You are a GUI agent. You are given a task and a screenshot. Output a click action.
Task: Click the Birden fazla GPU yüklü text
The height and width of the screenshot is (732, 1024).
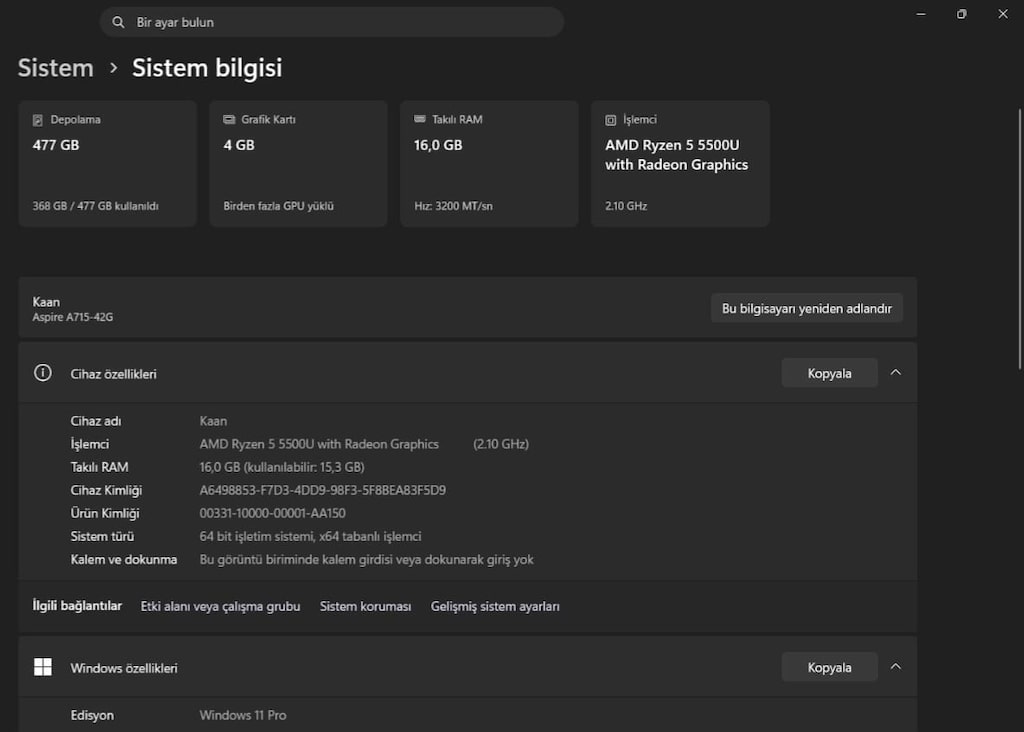point(278,206)
